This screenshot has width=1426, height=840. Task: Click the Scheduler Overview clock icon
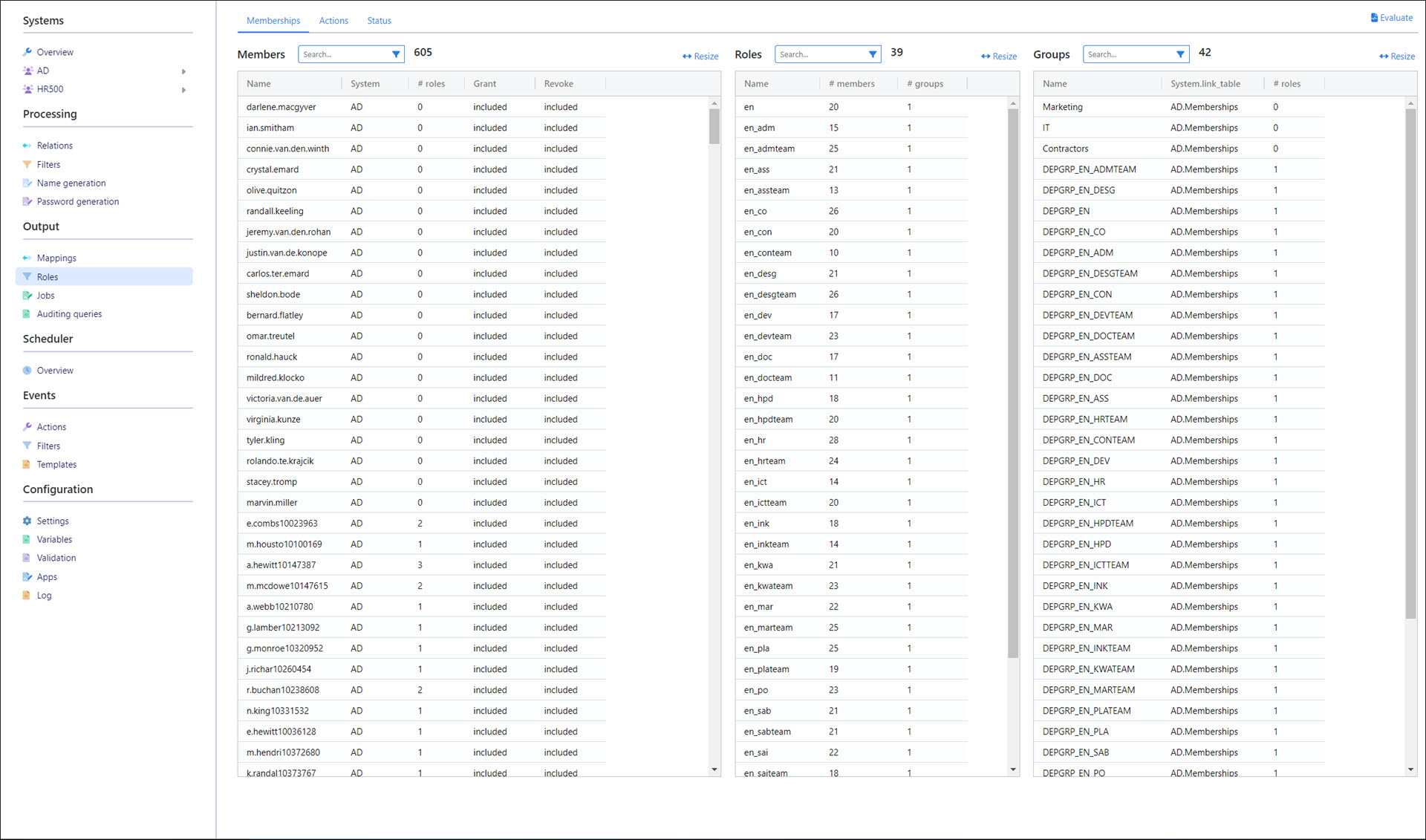point(27,371)
